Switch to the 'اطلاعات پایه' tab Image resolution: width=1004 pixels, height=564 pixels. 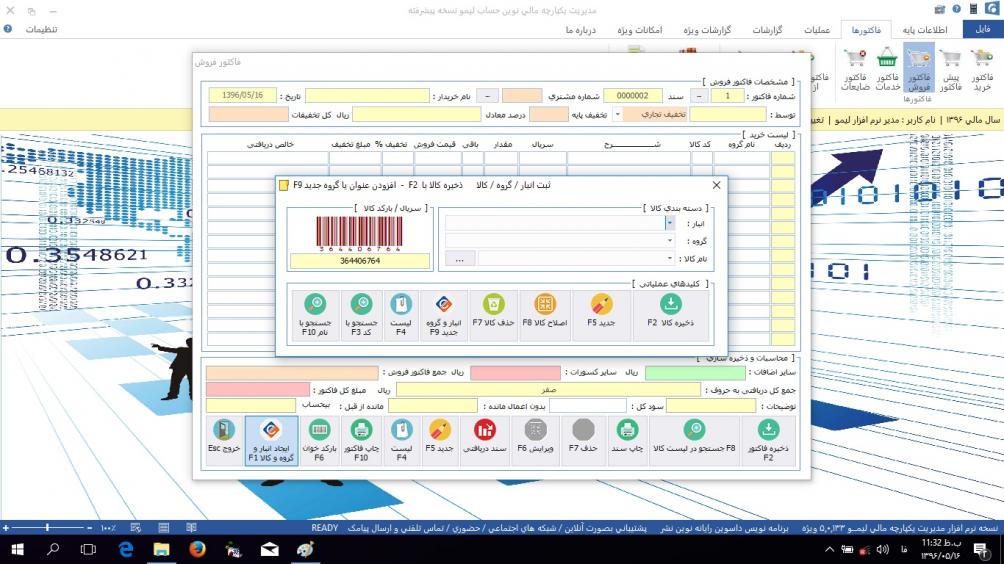point(925,30)
